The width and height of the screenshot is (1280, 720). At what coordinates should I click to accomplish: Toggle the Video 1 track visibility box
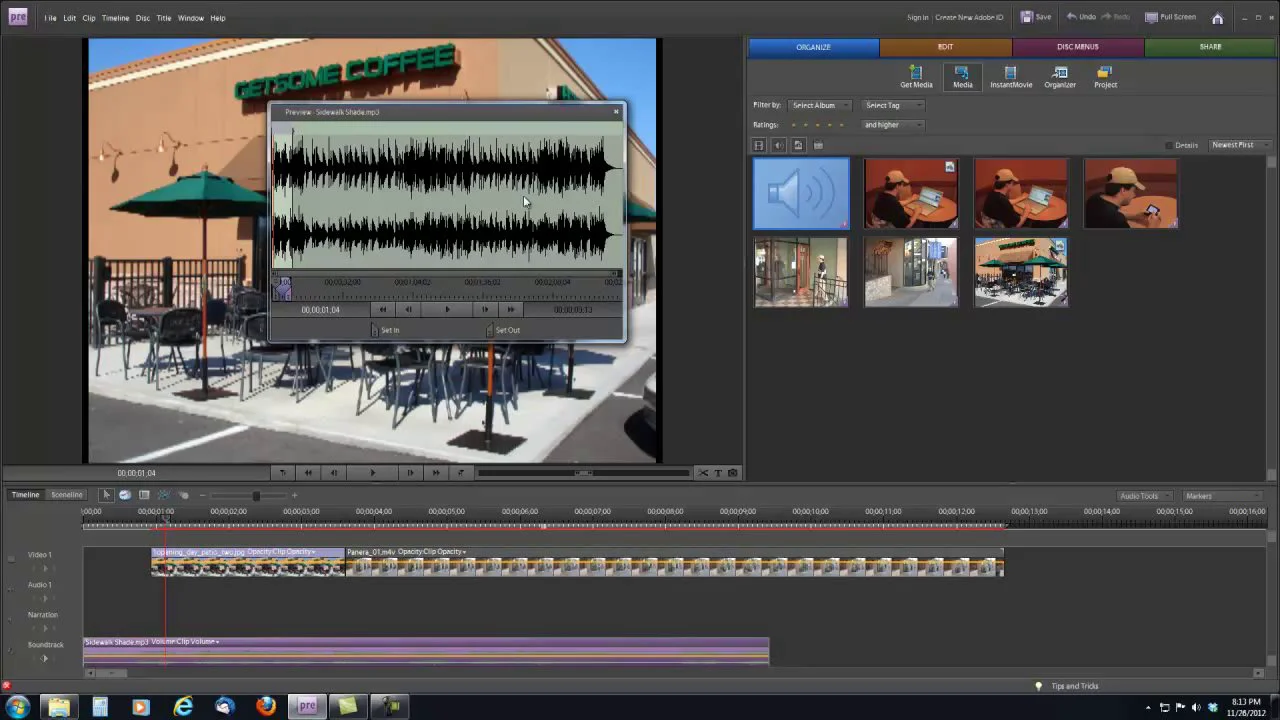coord(11,559)
